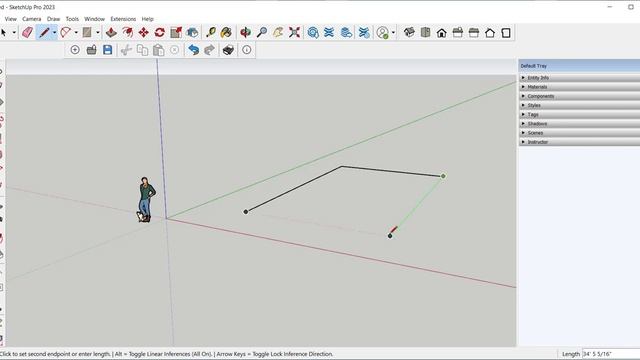Select the Offset tool
Image resolution: width=640 pixels, height=360 pixels.
click(x=127, y=32)
